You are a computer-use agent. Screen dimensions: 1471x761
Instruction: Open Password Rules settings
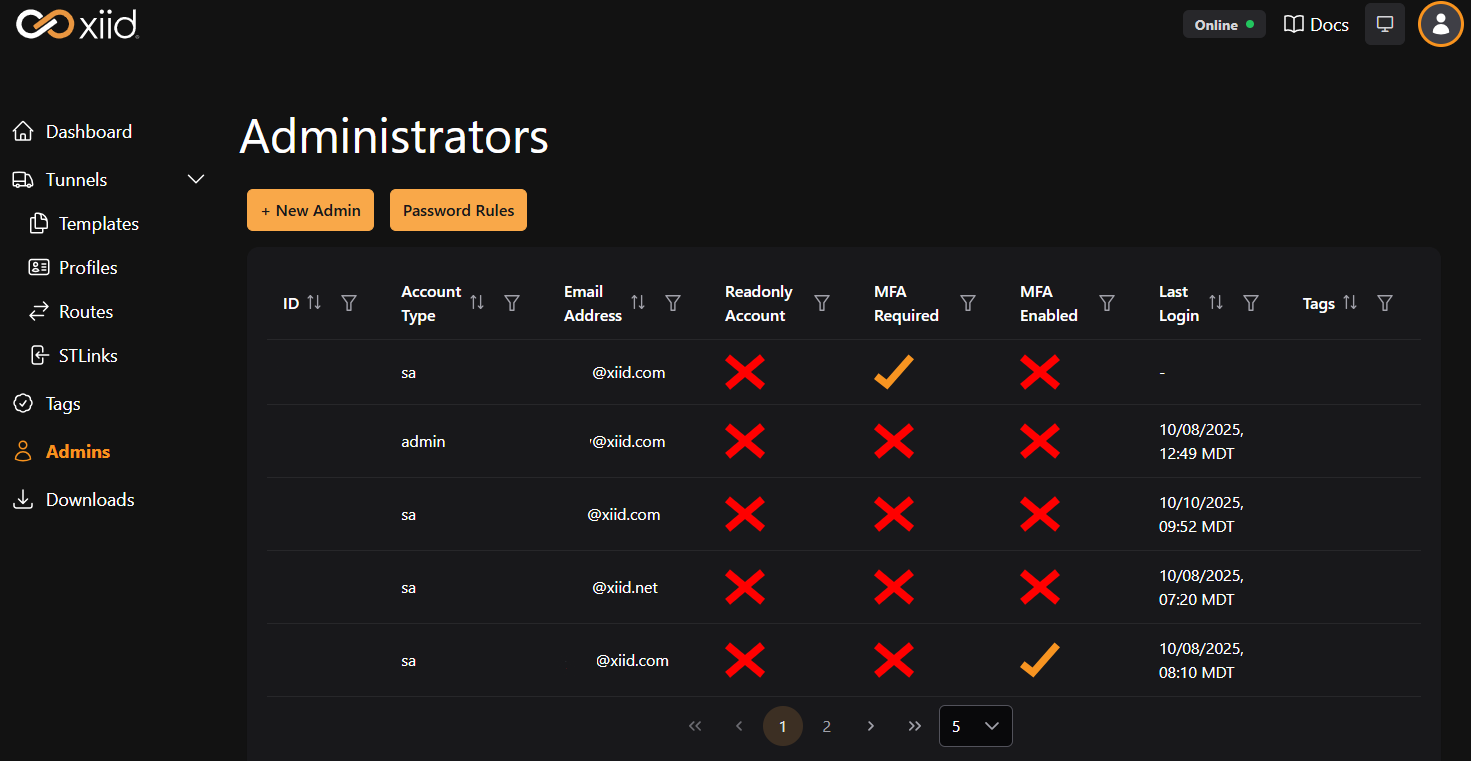coord(458,210)
